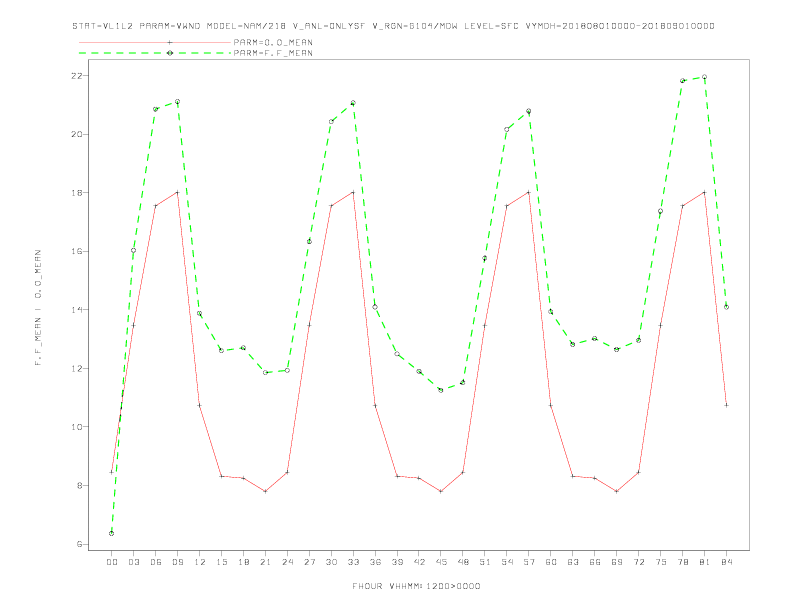Click x-axis tick label 33
792x612 pixels.
click(x=353, y=562)
